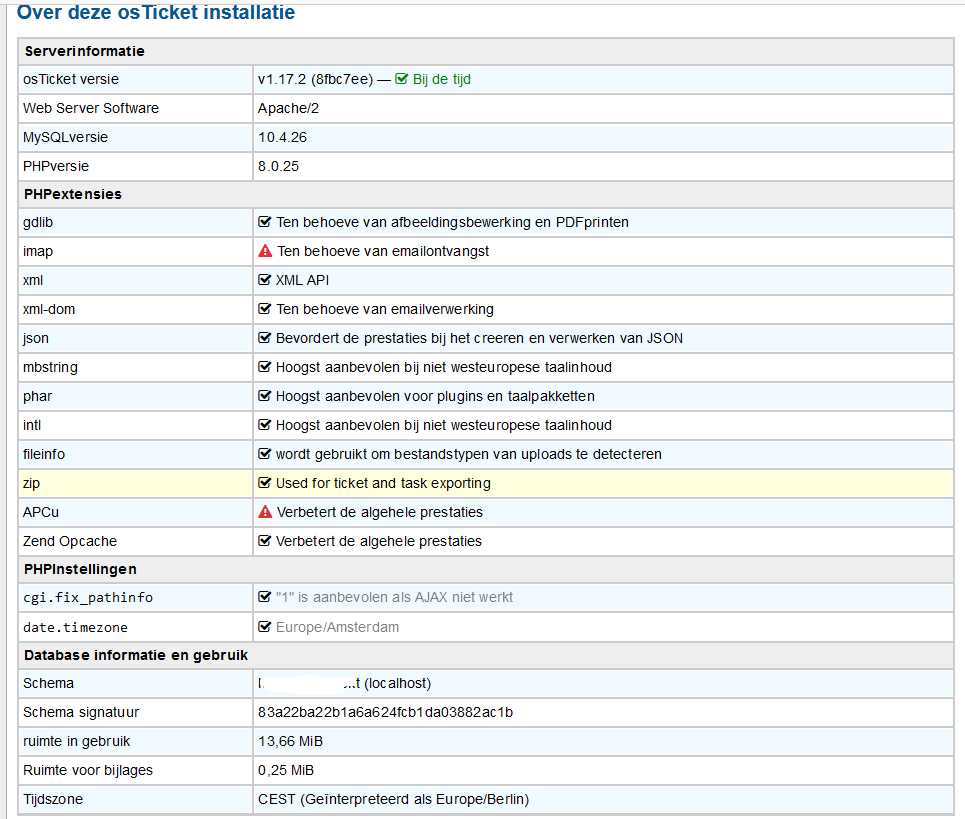Click the check icon in the fileinfo row
The width and height of the screenshot is (965, 819).
[265, 453]
